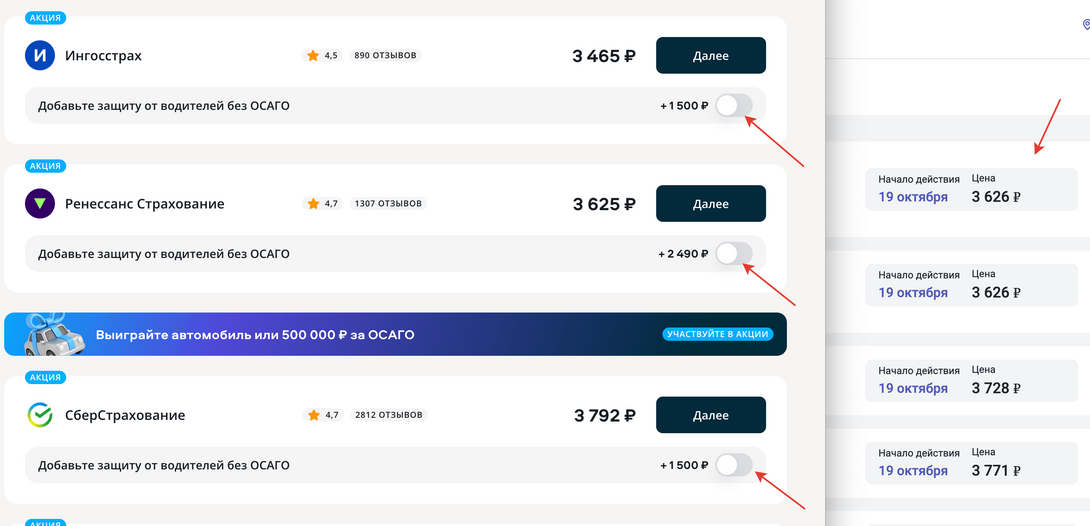This screenshot has height=526, width=1090.
Task: Click the Ренессанс Страхование logo icon
Action: 40,204
